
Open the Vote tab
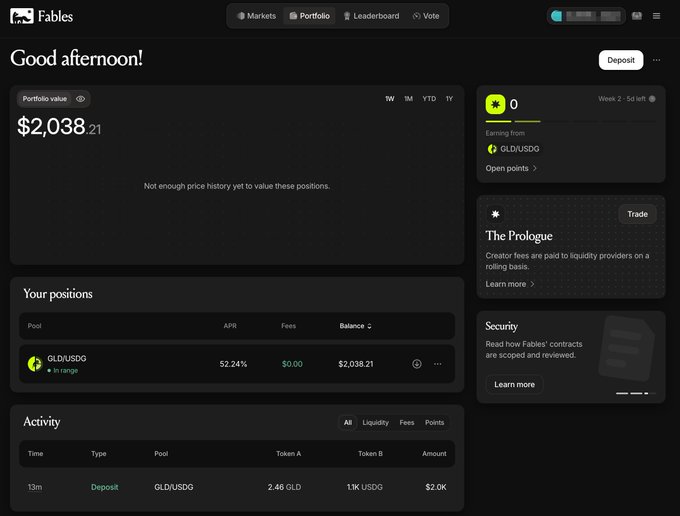(426, 16)
